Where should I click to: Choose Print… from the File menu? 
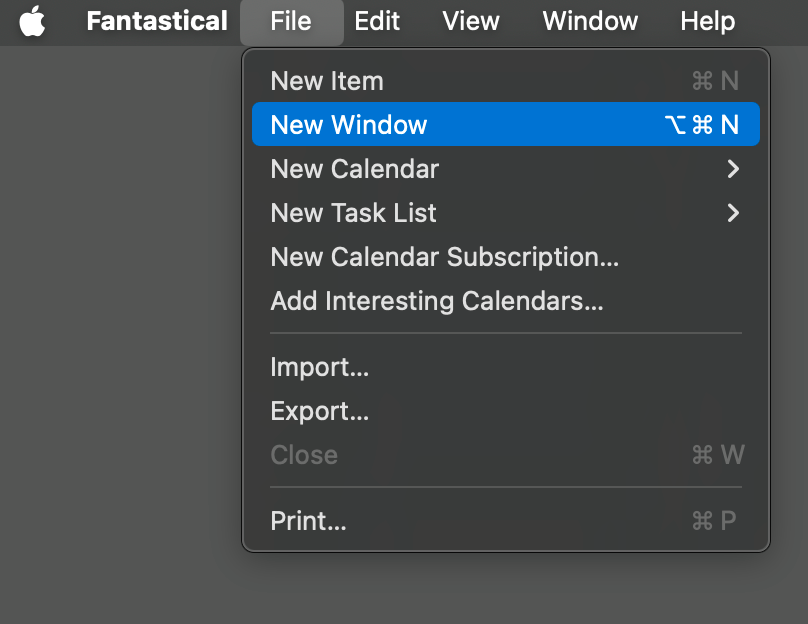(x=506, y=520)
